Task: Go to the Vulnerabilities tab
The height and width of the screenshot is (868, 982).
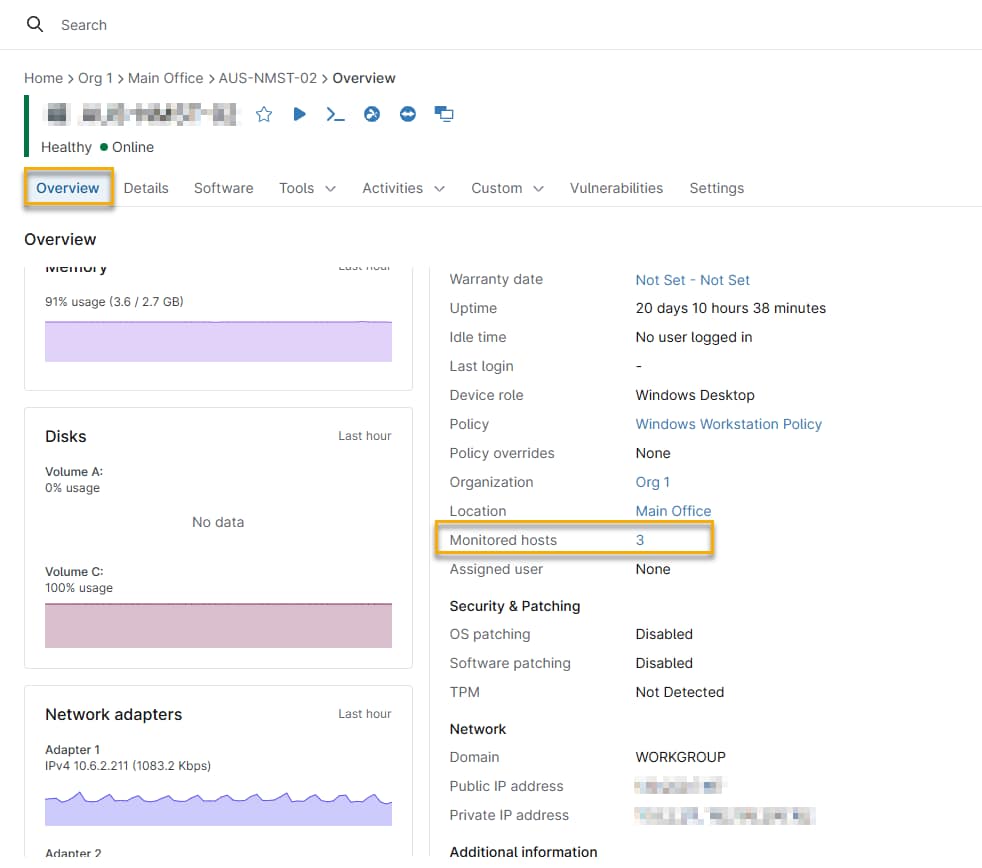Action: click(x=616, y=188)
